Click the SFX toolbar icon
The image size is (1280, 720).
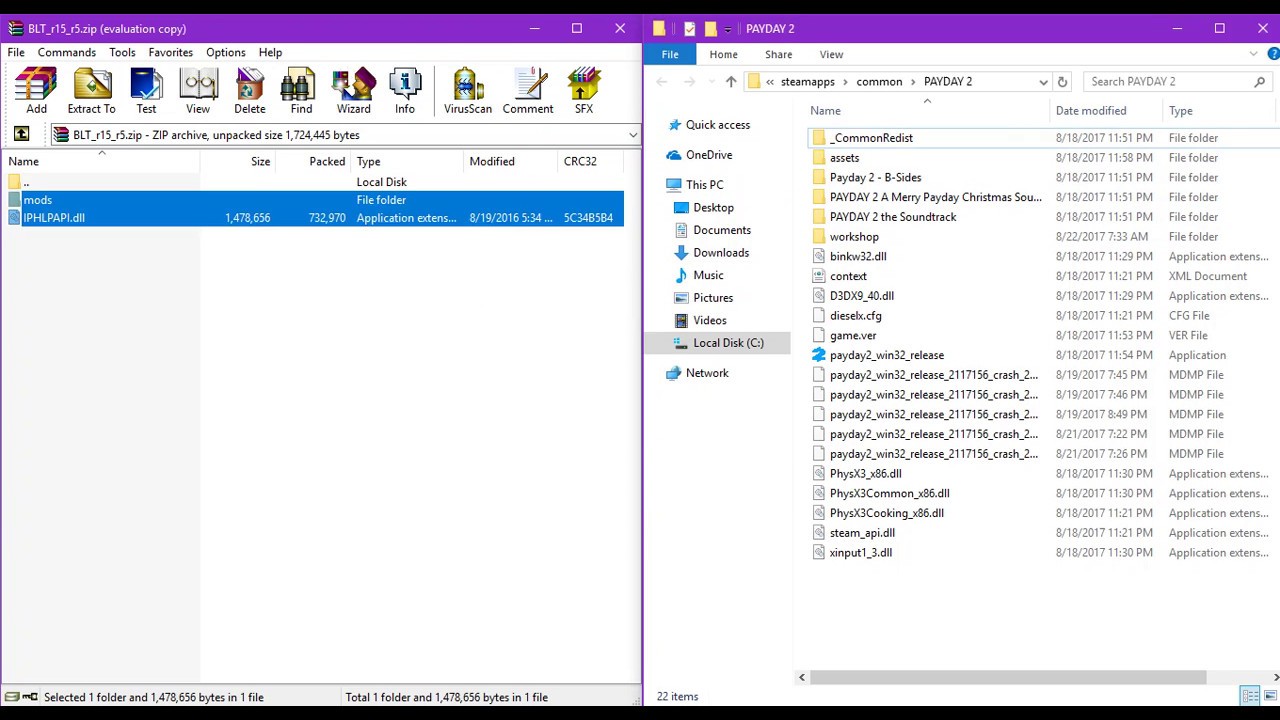584,91
